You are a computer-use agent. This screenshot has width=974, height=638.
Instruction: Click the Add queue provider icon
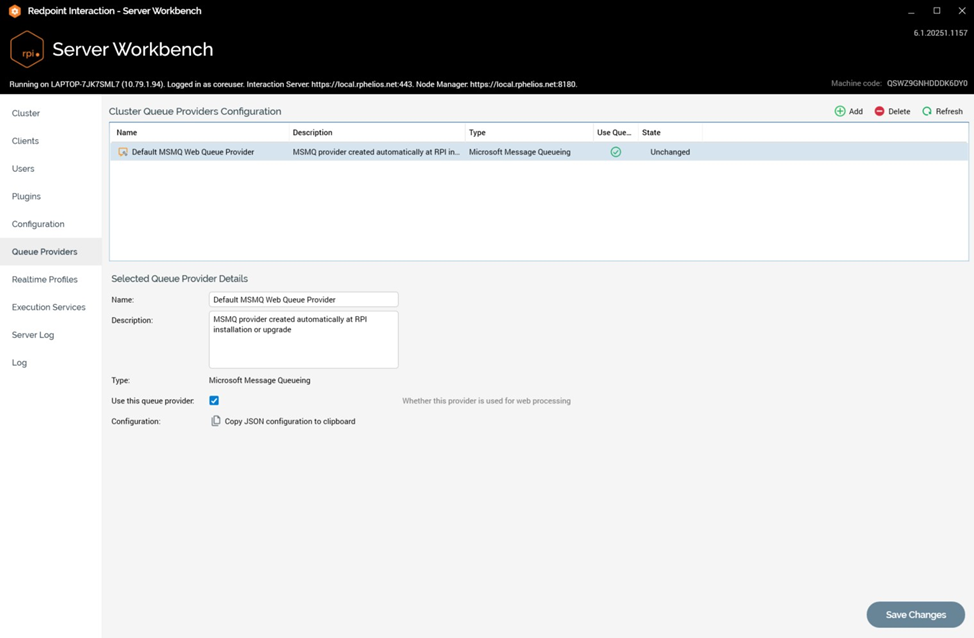(840, 111)
